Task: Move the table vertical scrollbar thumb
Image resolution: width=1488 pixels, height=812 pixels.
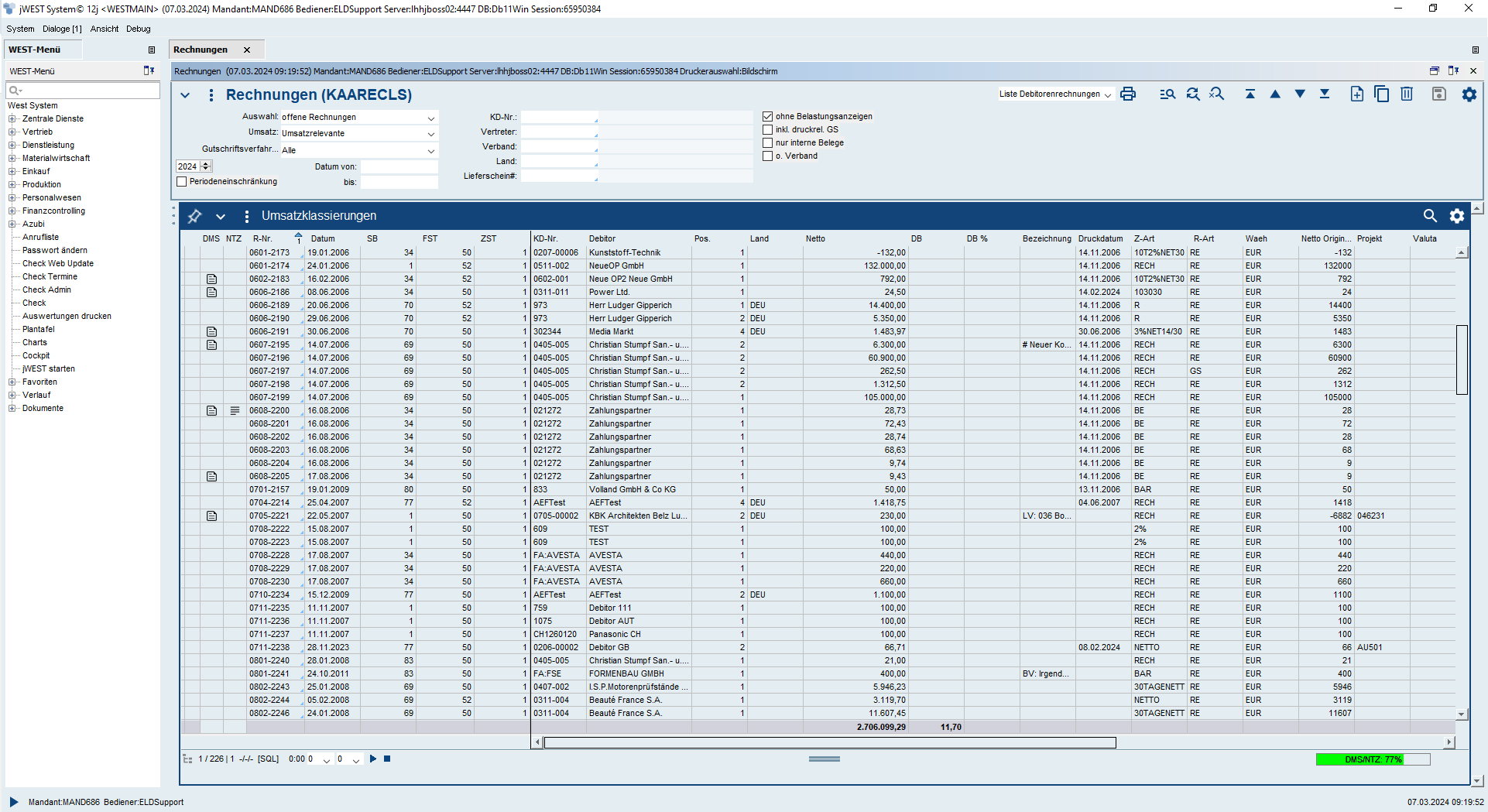Action: [x=1462, y=360]
